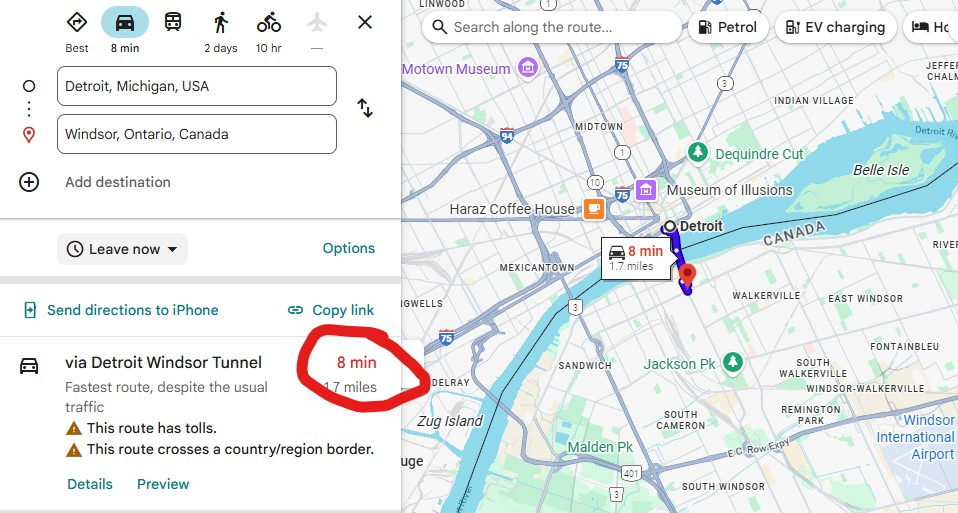Open the Leave now dropdown
The width and height of the screenshot is (958, 513).
coord(122,249)
